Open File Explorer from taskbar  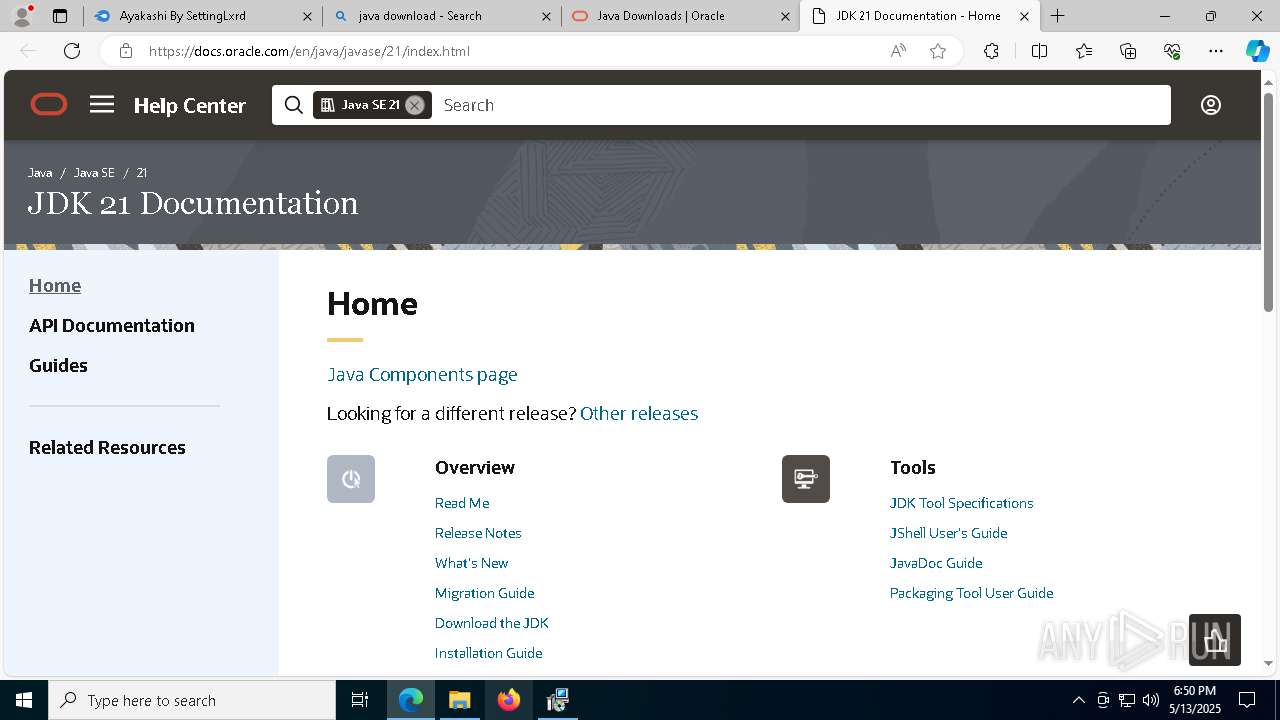pyautogui.click(x=460, y=700)
